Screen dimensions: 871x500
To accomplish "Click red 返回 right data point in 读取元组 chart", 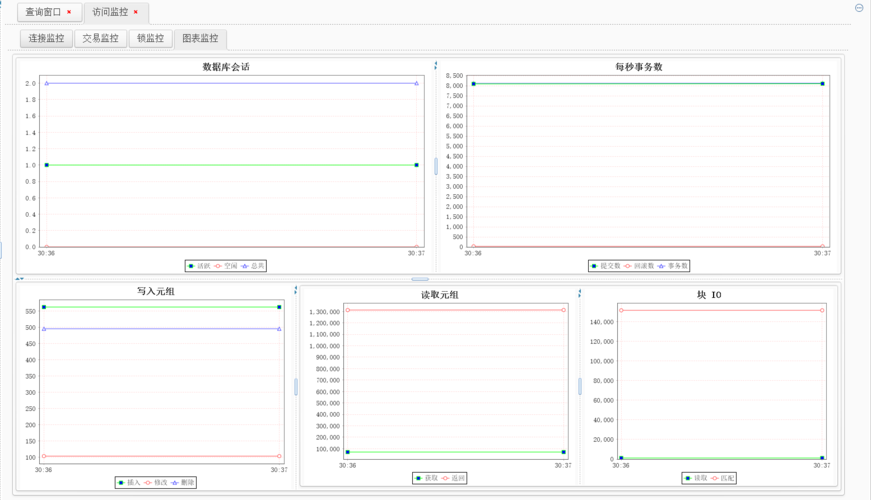I will pos(564,310).
